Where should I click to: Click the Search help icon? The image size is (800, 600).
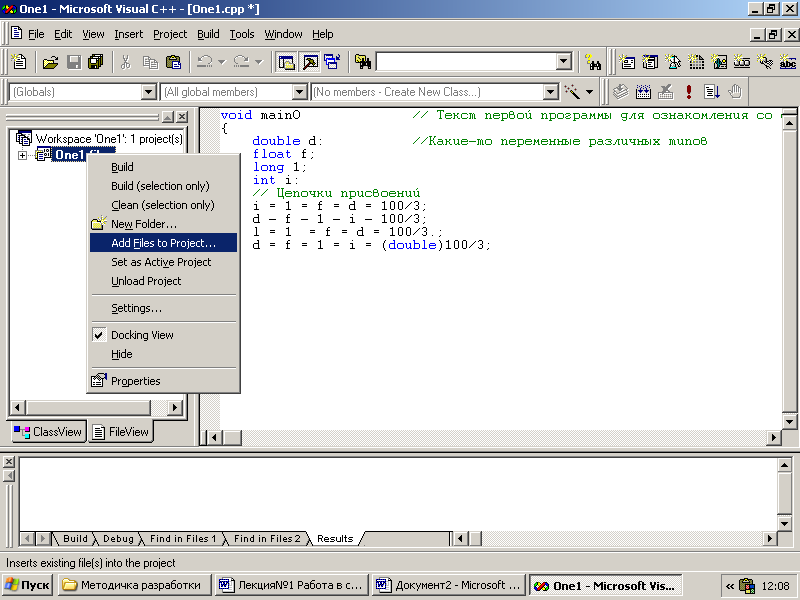[593, 62]
